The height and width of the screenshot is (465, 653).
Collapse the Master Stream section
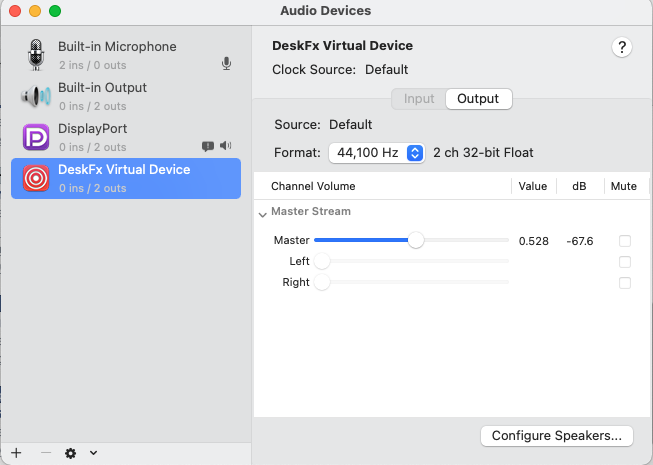coord(262,215)
